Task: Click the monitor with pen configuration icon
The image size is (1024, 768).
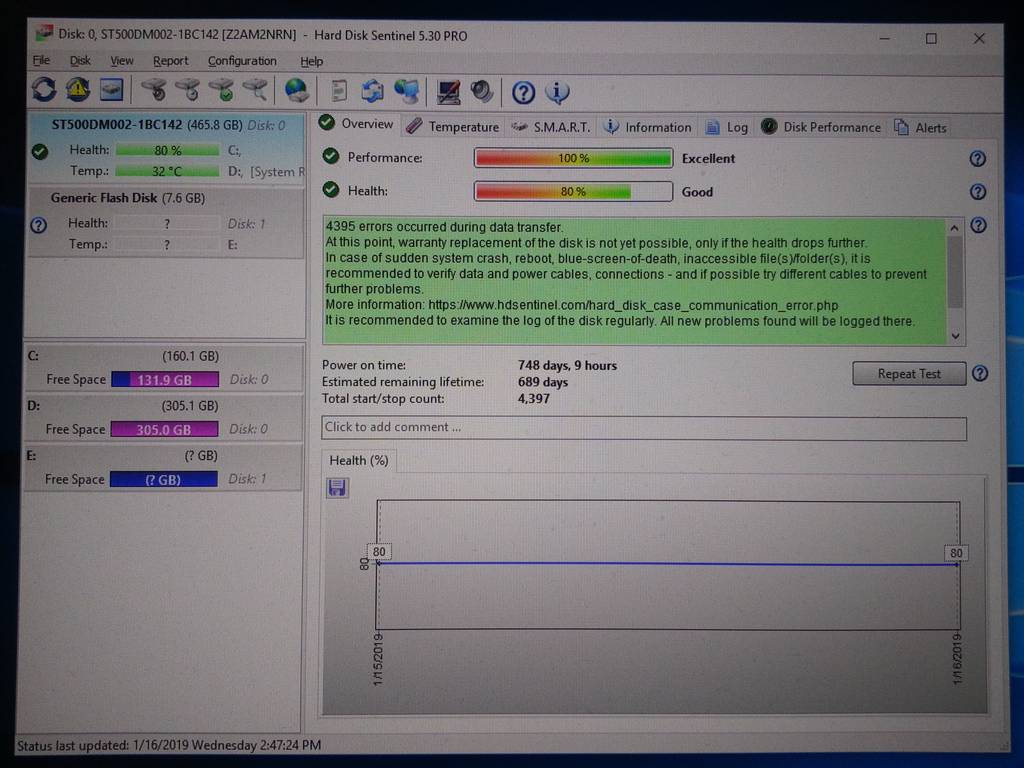Action: [x=449, y=92]
